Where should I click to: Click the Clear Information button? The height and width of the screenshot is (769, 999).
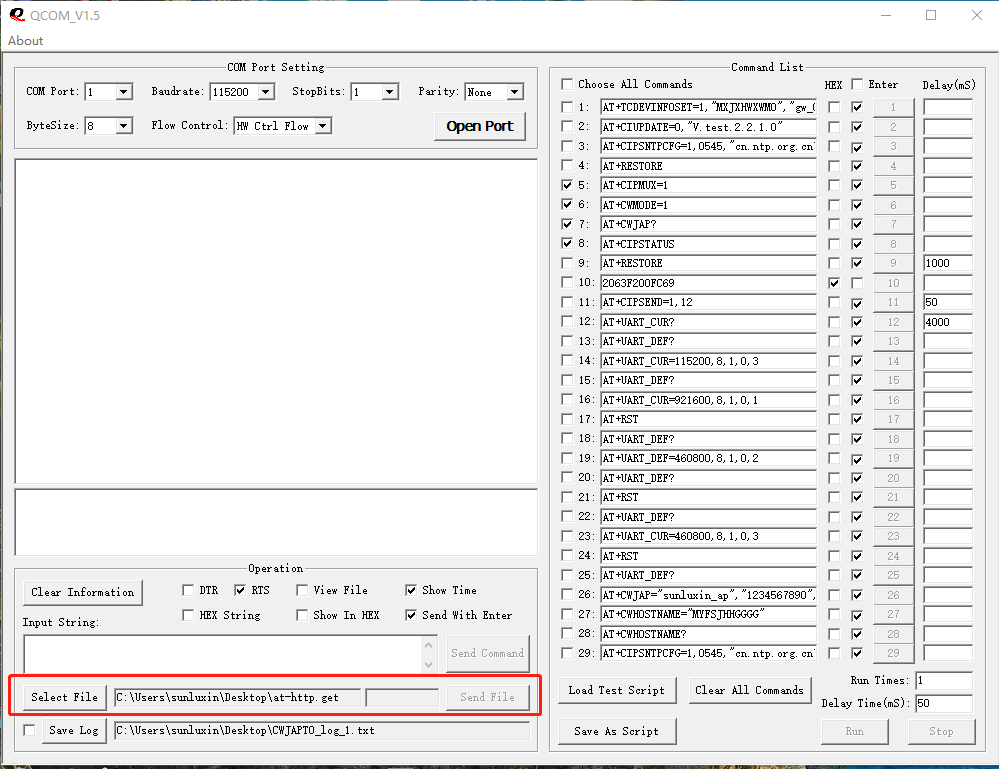point(83,592)
